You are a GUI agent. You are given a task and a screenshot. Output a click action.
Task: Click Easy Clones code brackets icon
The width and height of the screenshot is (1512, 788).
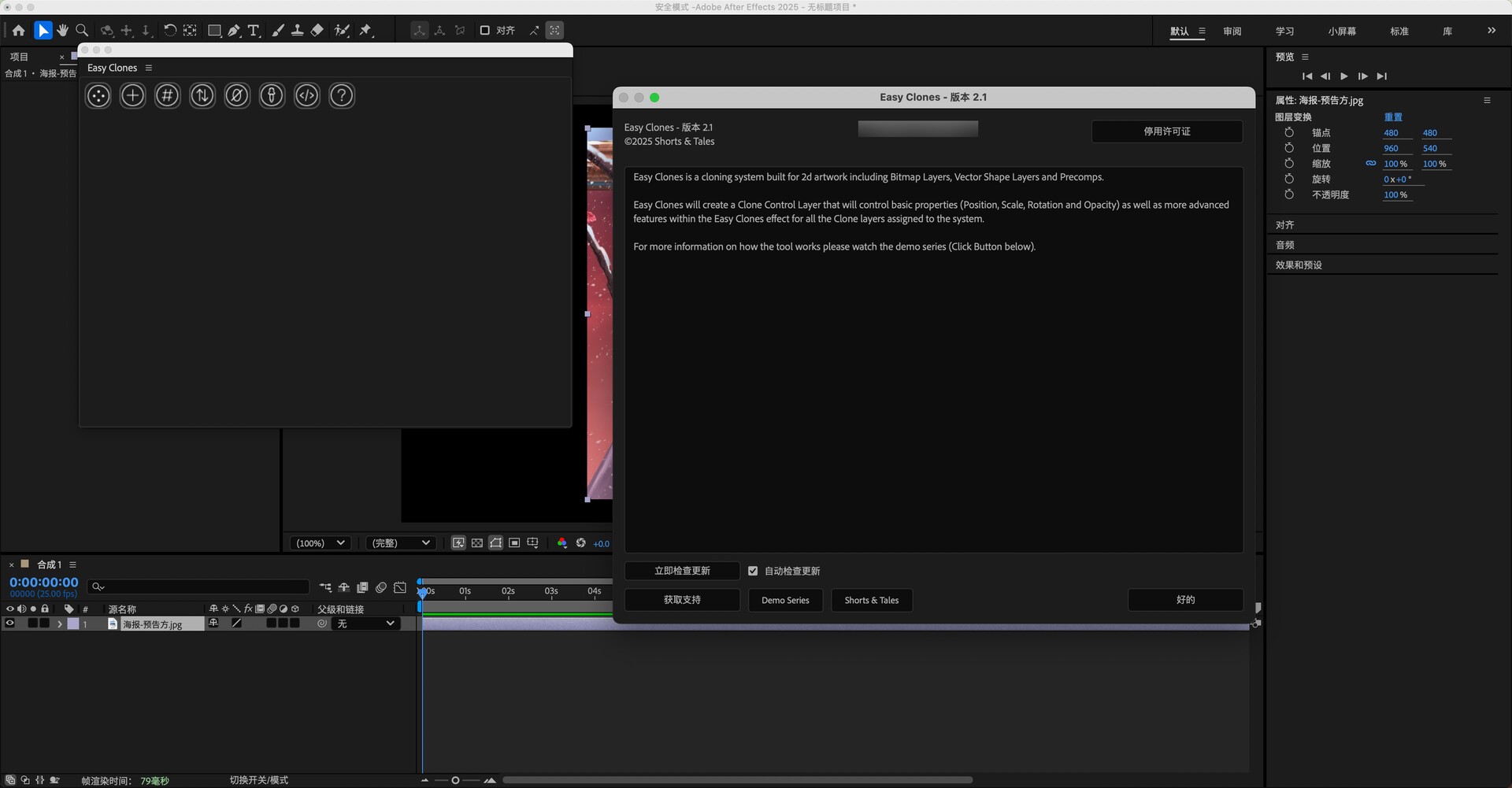point(306,96)
